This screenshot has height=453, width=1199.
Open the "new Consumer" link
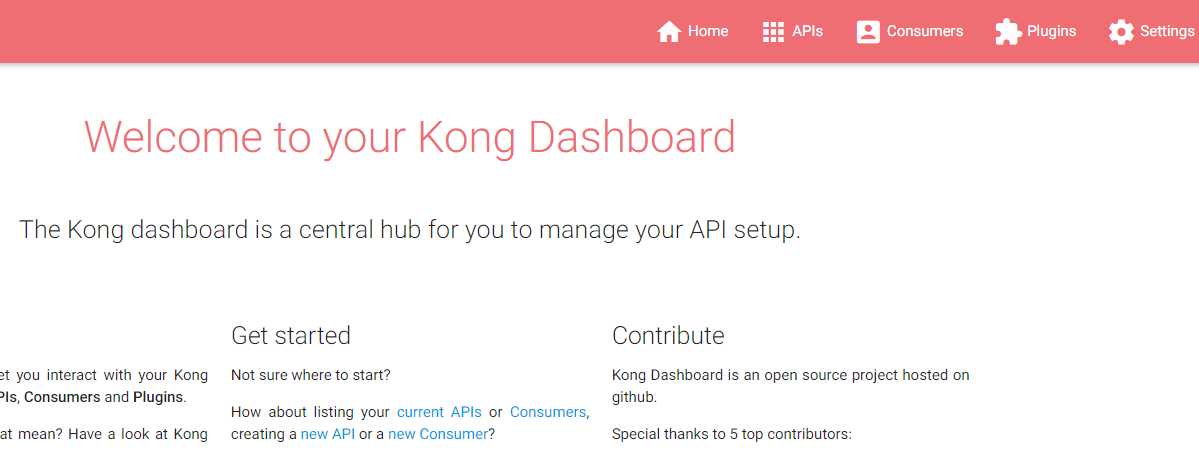click(437, 434)
